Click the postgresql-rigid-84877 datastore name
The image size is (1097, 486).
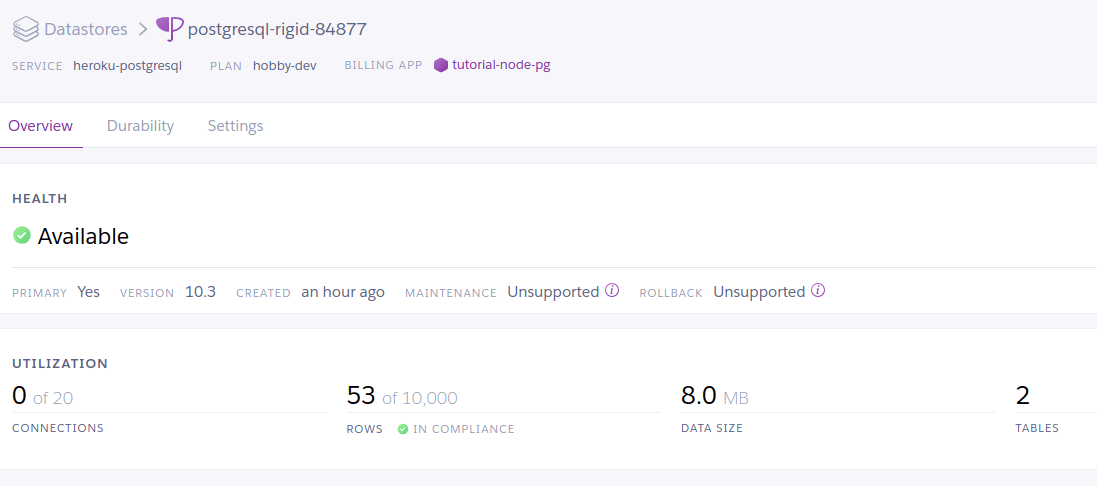pyautogui.click(x=278, y=29)
